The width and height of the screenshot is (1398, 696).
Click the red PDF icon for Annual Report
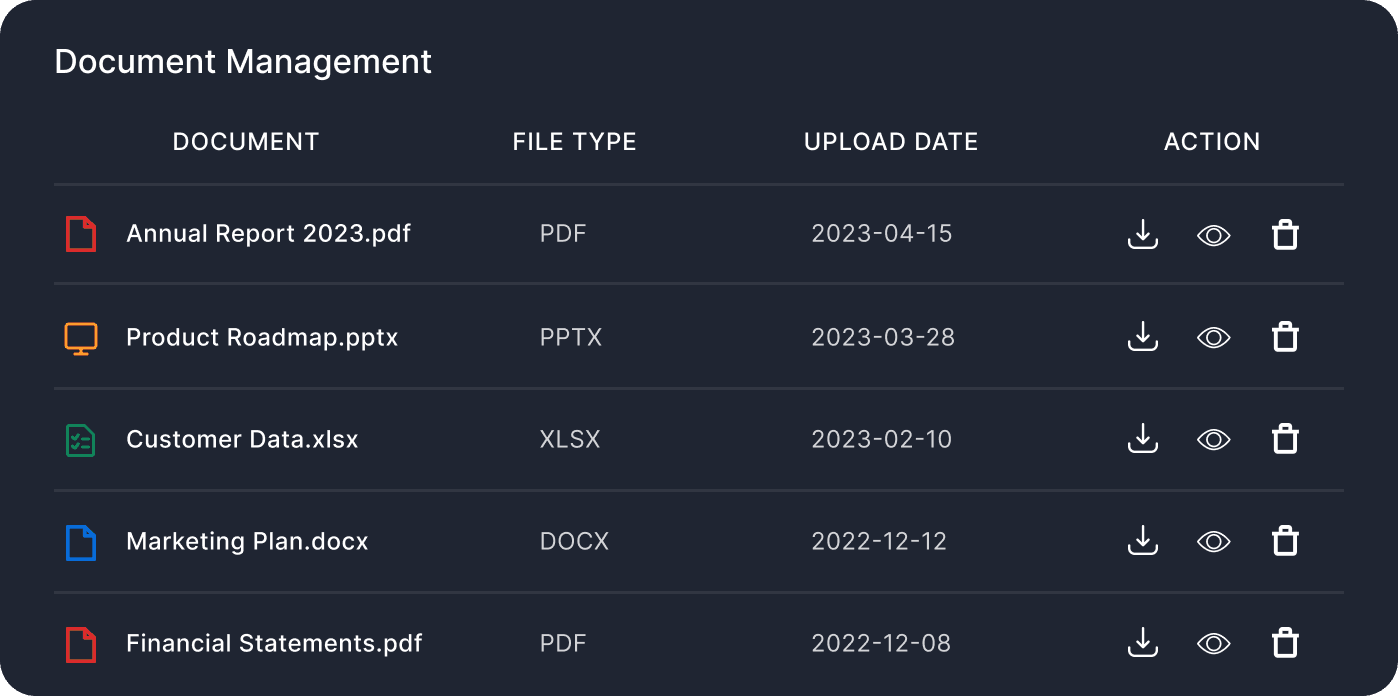(81, 235)
